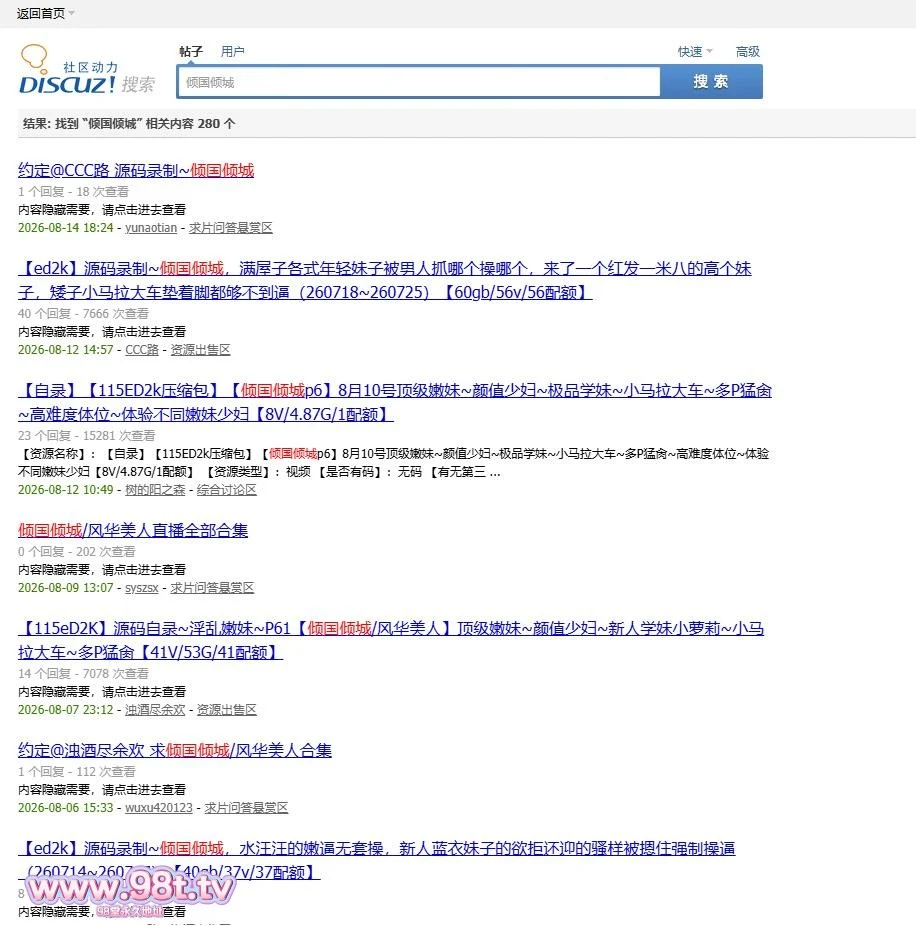This screenshot has width=916, height=926.
Task: Open author profile yunaotian
Action: coord(151,228)
